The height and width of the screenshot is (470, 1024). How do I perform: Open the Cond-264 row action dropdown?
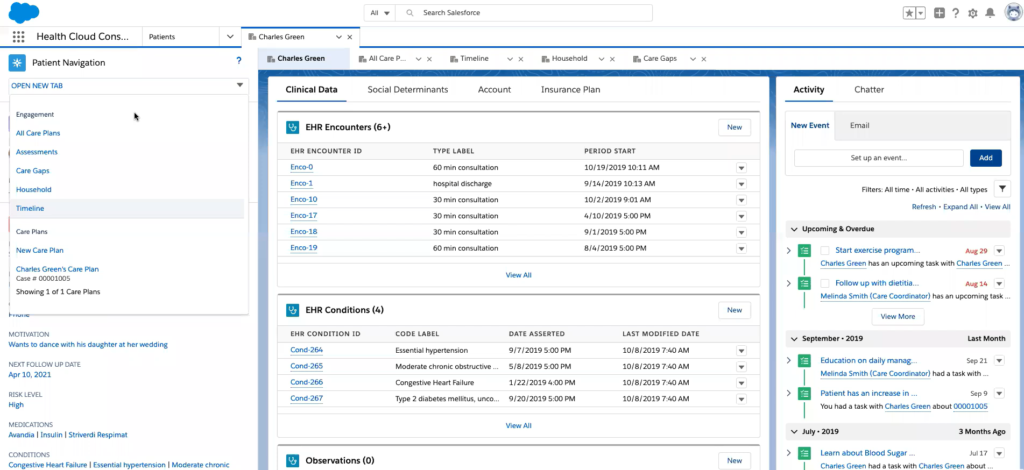pos(741,351)
